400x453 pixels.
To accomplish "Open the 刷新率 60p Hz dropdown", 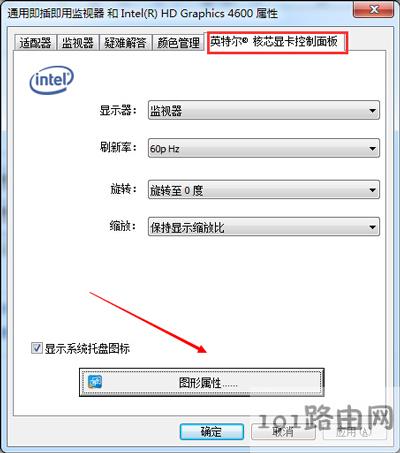I will point(264,148).
